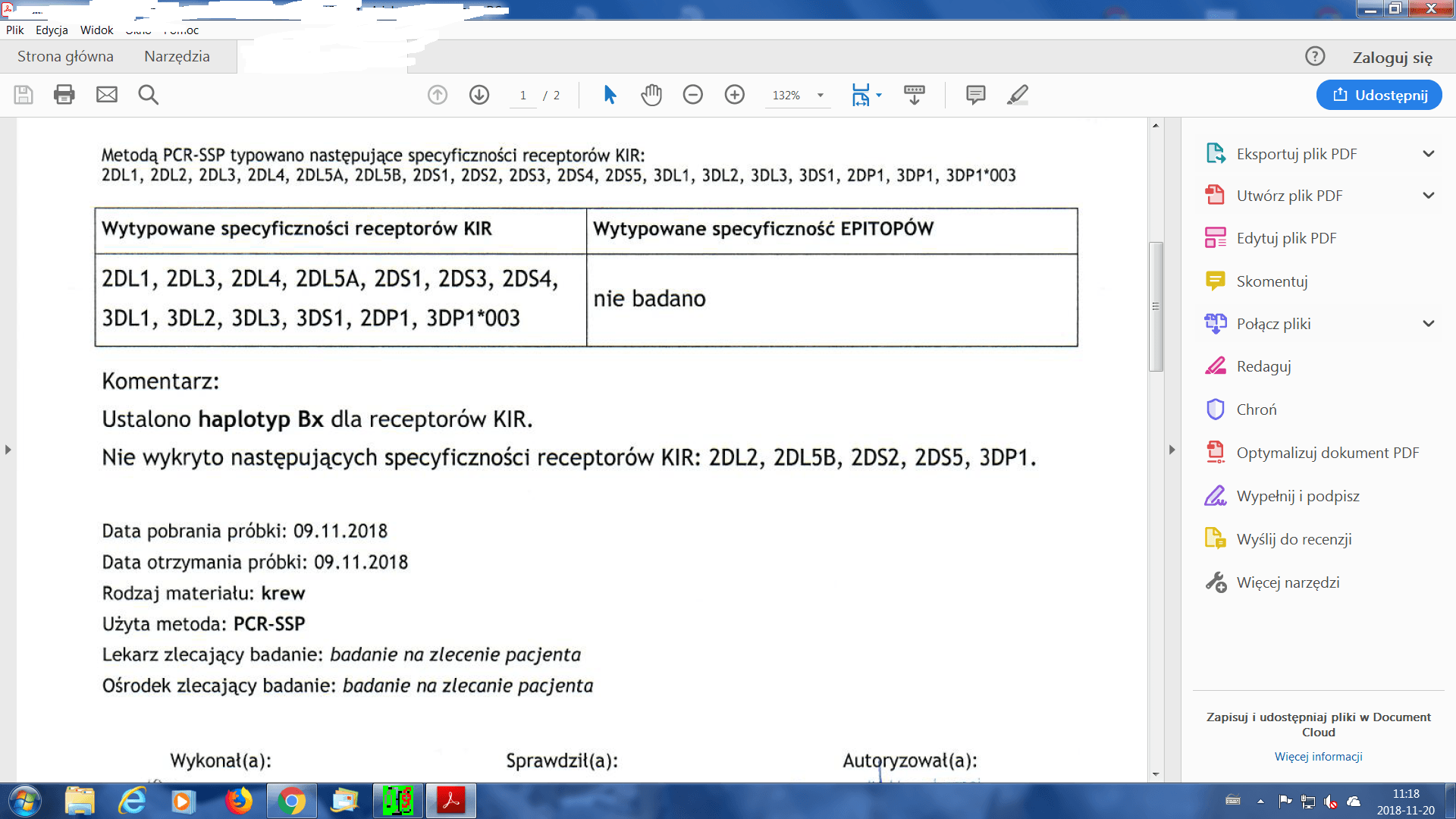The width and height of the screenshot is (1456, 819).
Task: Add a comment note icon
Action: click(x=976, y=95)
